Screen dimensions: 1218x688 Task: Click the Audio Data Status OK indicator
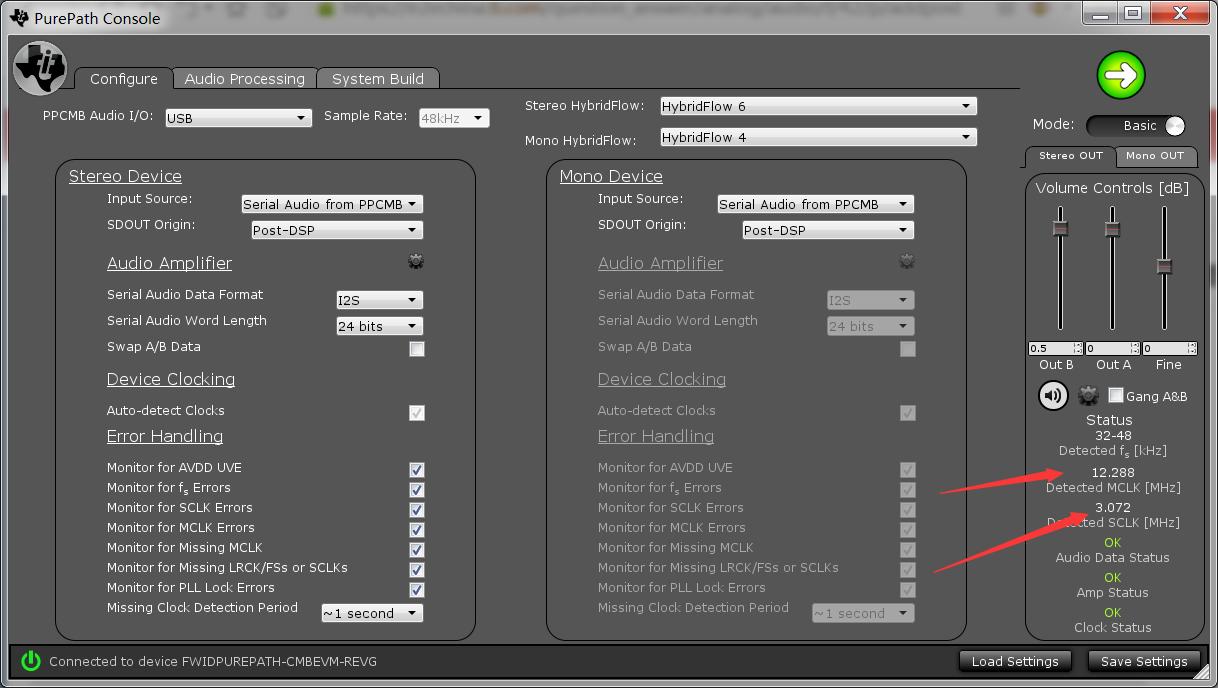(1113, 543)
